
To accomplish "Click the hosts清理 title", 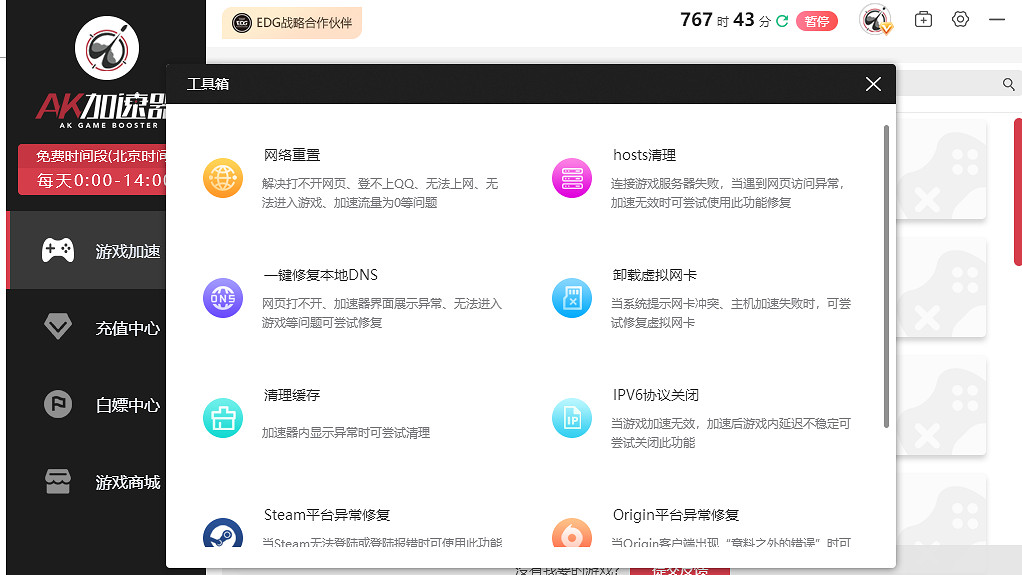I will (x=644, y=155).
